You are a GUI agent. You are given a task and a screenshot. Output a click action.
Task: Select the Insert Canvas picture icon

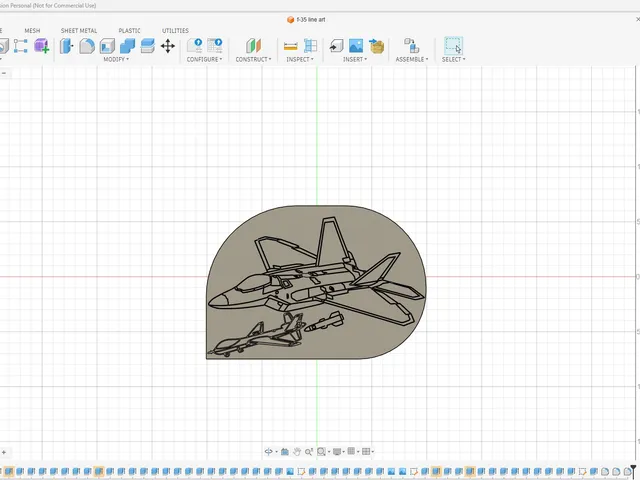click(356, 46)
